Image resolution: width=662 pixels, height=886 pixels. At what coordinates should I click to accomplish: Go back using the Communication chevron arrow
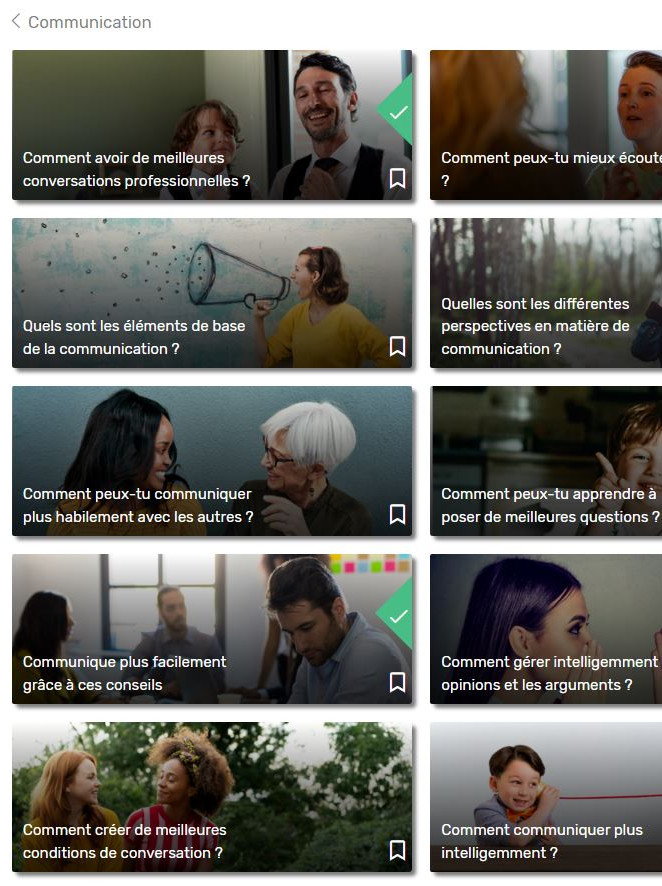(16, 21)
